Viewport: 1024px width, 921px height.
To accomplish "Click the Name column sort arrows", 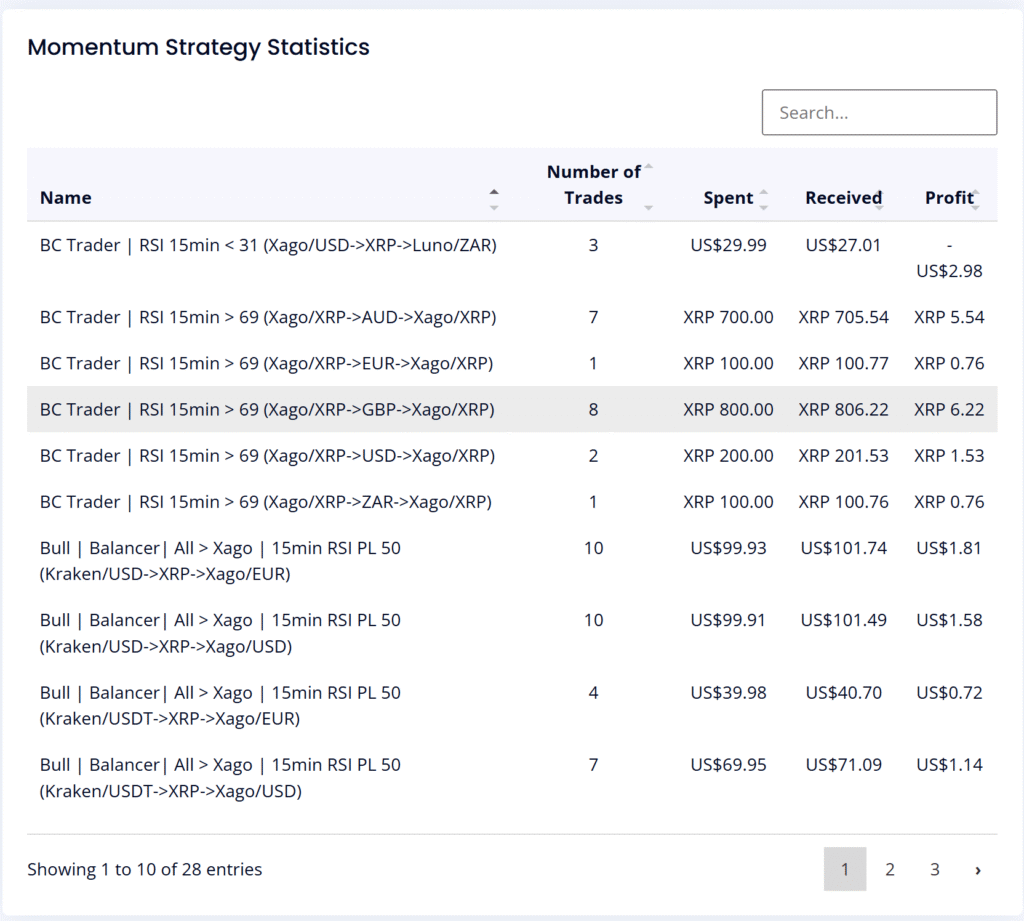I will click(493, 198).
